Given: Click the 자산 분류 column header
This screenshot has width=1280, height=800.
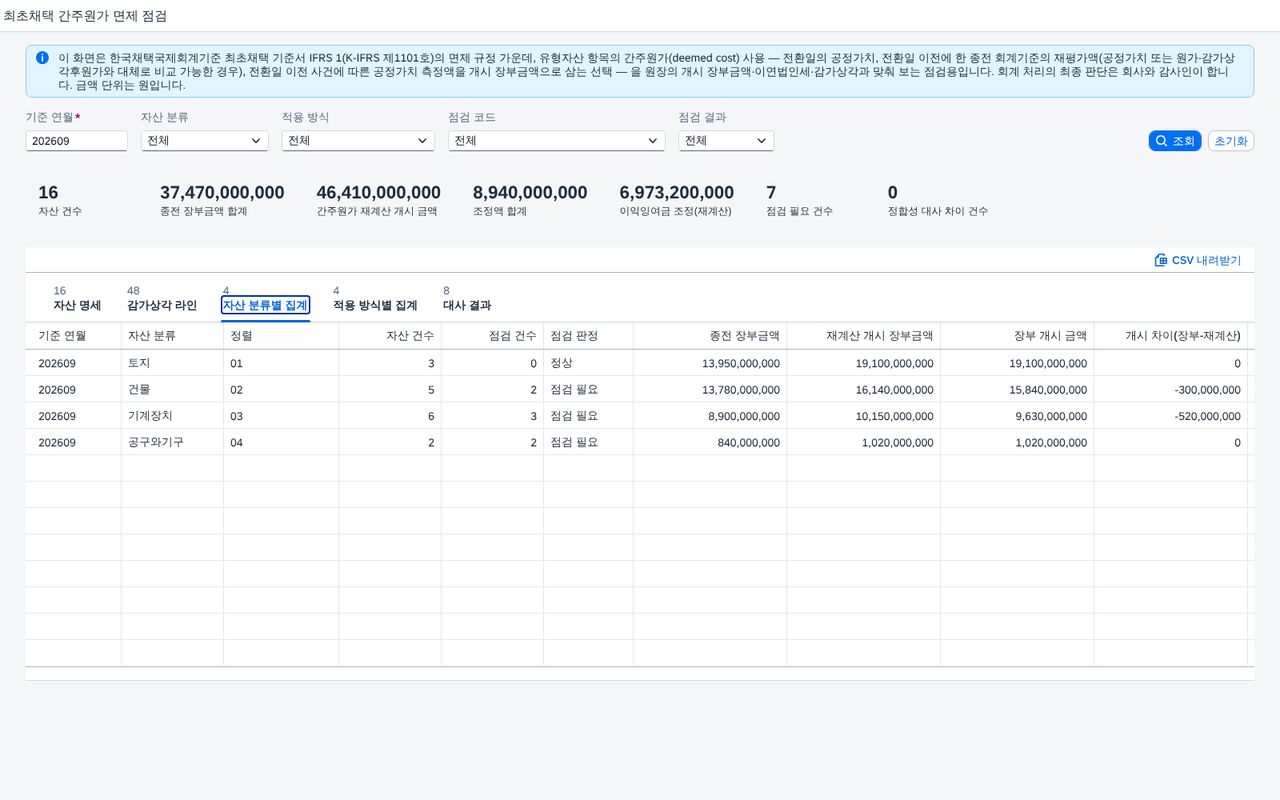Looking at the screenshot, I should (172, 336).
